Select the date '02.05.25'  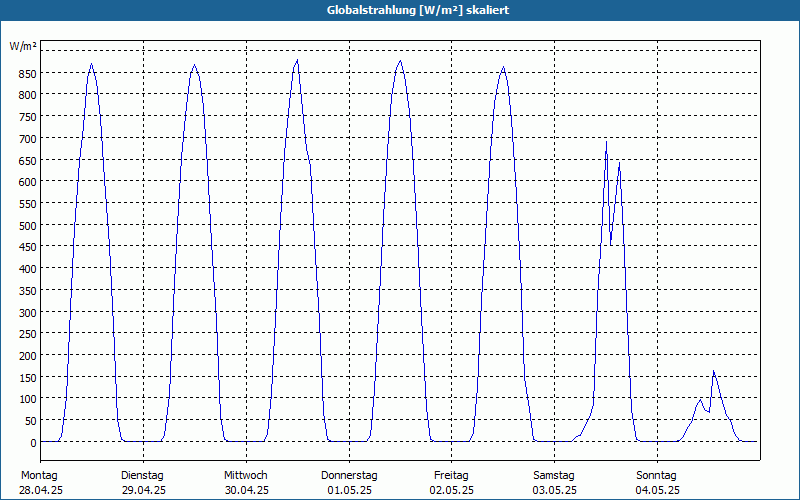(x=452, y=491)
